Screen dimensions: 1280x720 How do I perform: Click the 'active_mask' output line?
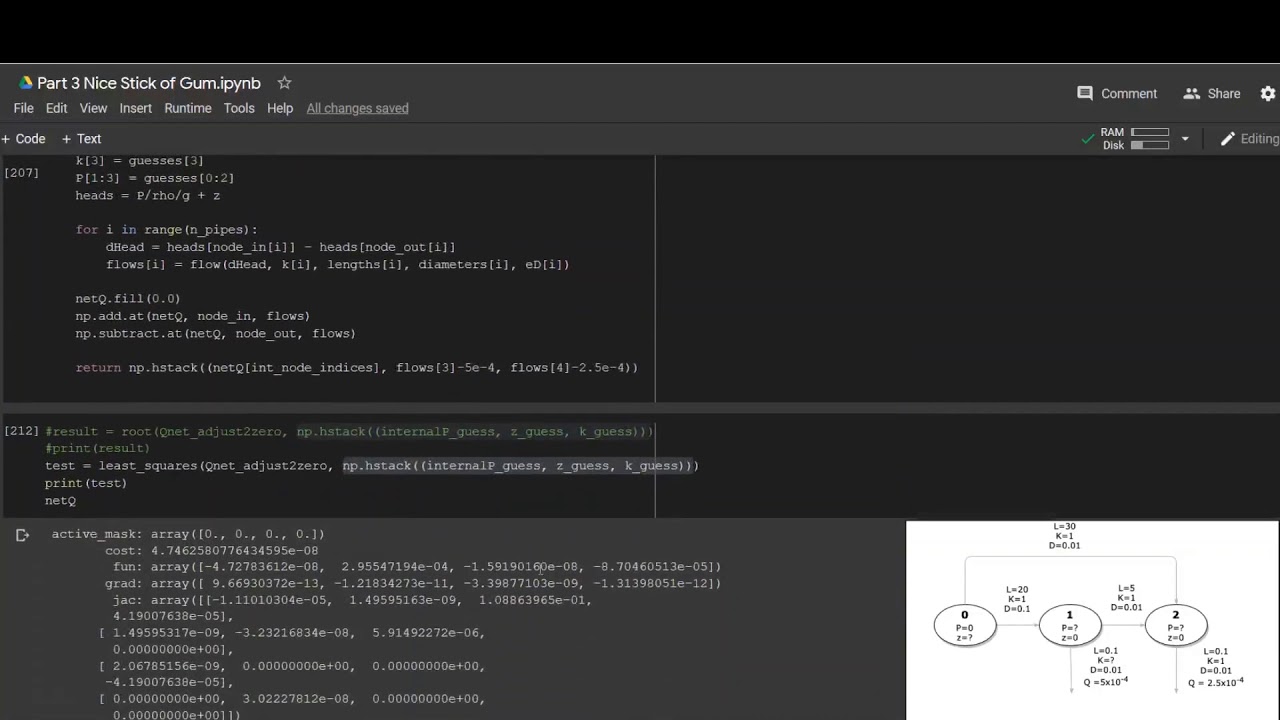coord(188,534)
